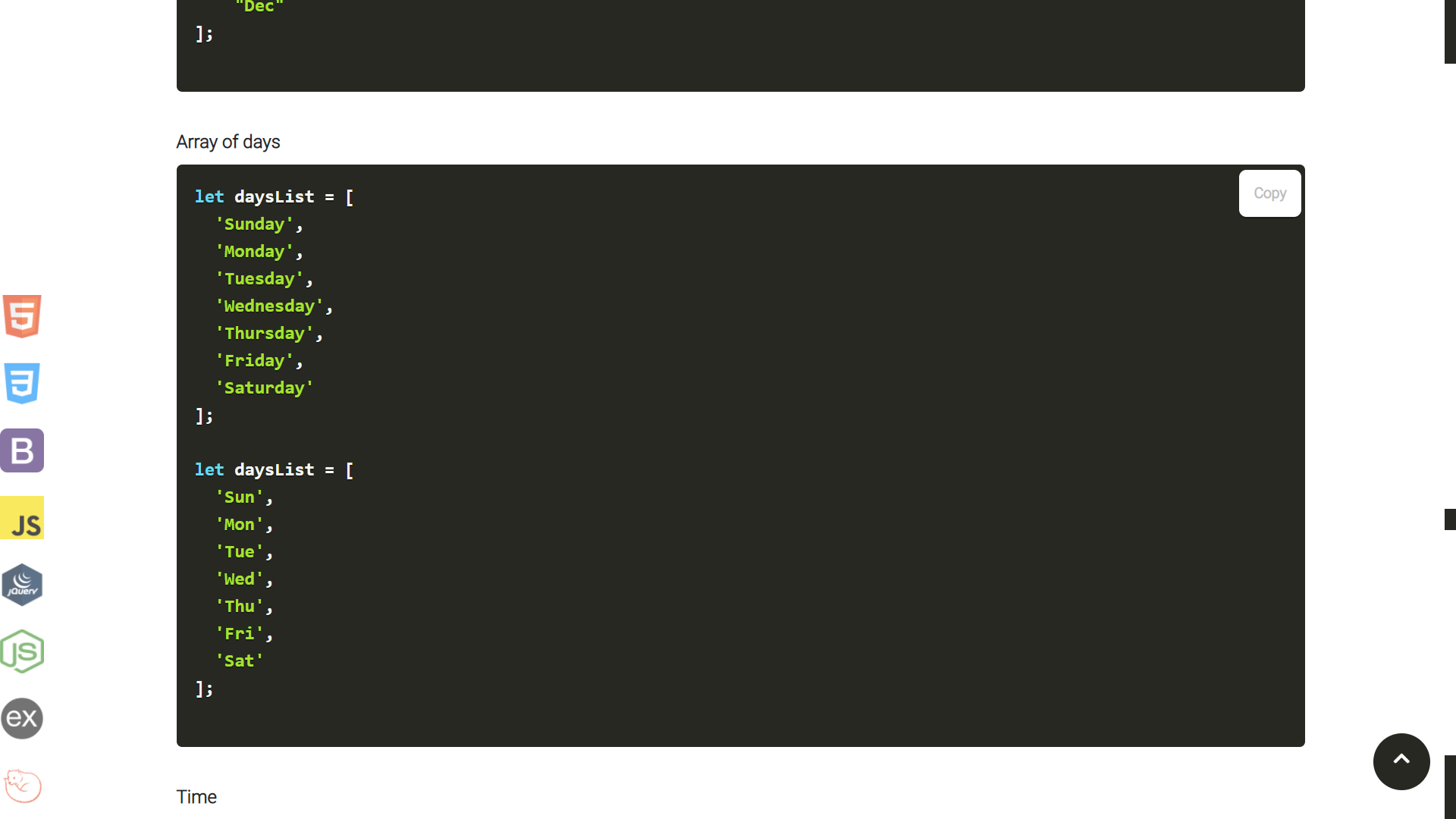Click the JavaScript icon in sidebar
The width and height of the screenshot is (1456, 819).
[x=22, y=518]
